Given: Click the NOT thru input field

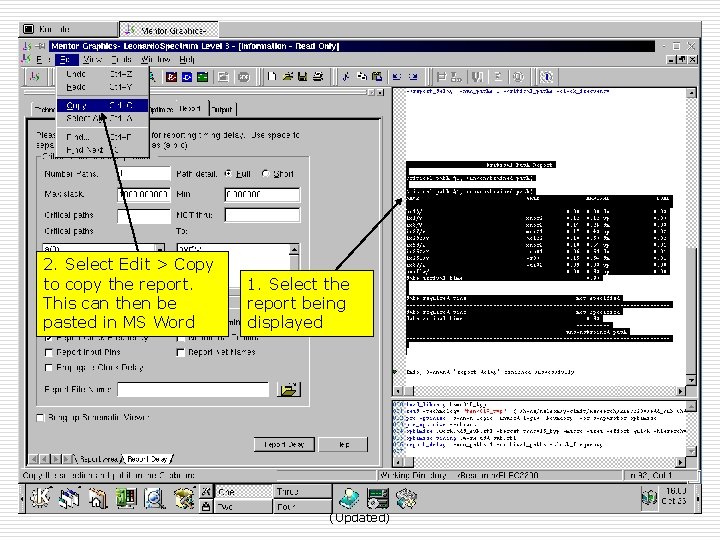Looking at the screenshot, I should click(262, 215).
